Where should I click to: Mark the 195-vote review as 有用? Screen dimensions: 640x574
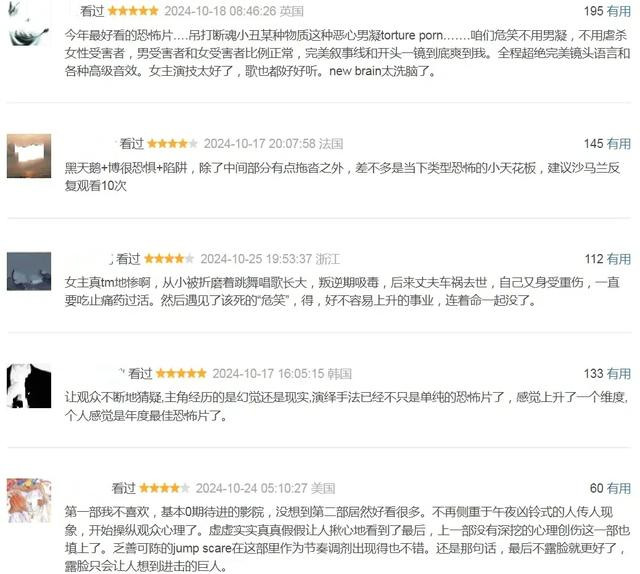(x=618, y=11)
